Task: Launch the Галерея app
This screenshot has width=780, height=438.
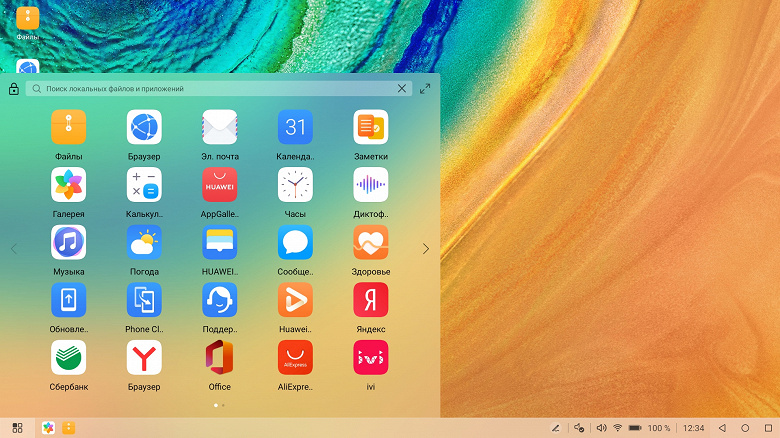Action: point(69,185)
